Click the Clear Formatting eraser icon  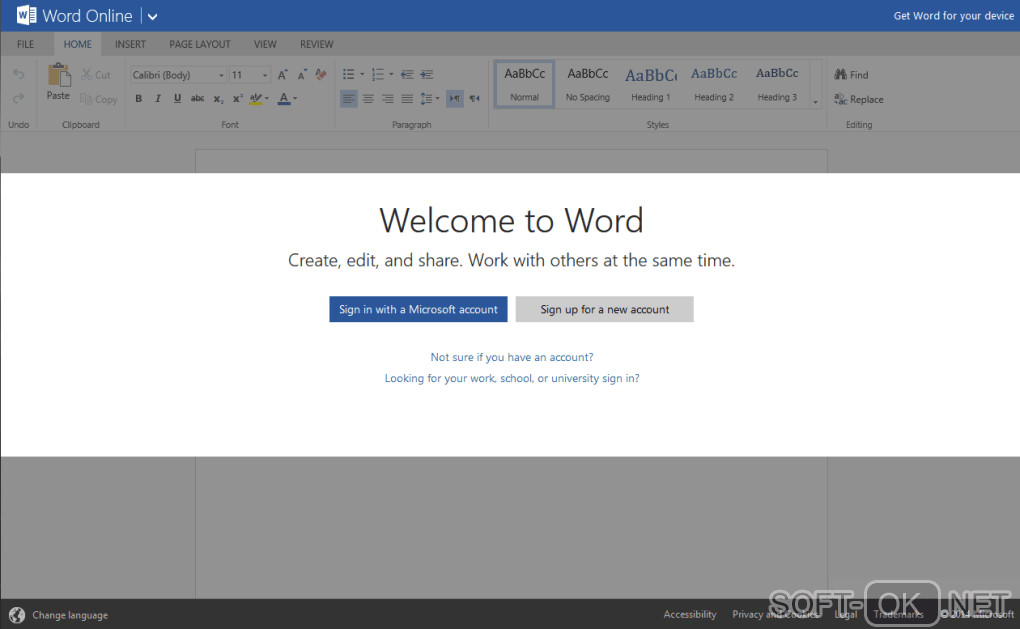point(321,74)
